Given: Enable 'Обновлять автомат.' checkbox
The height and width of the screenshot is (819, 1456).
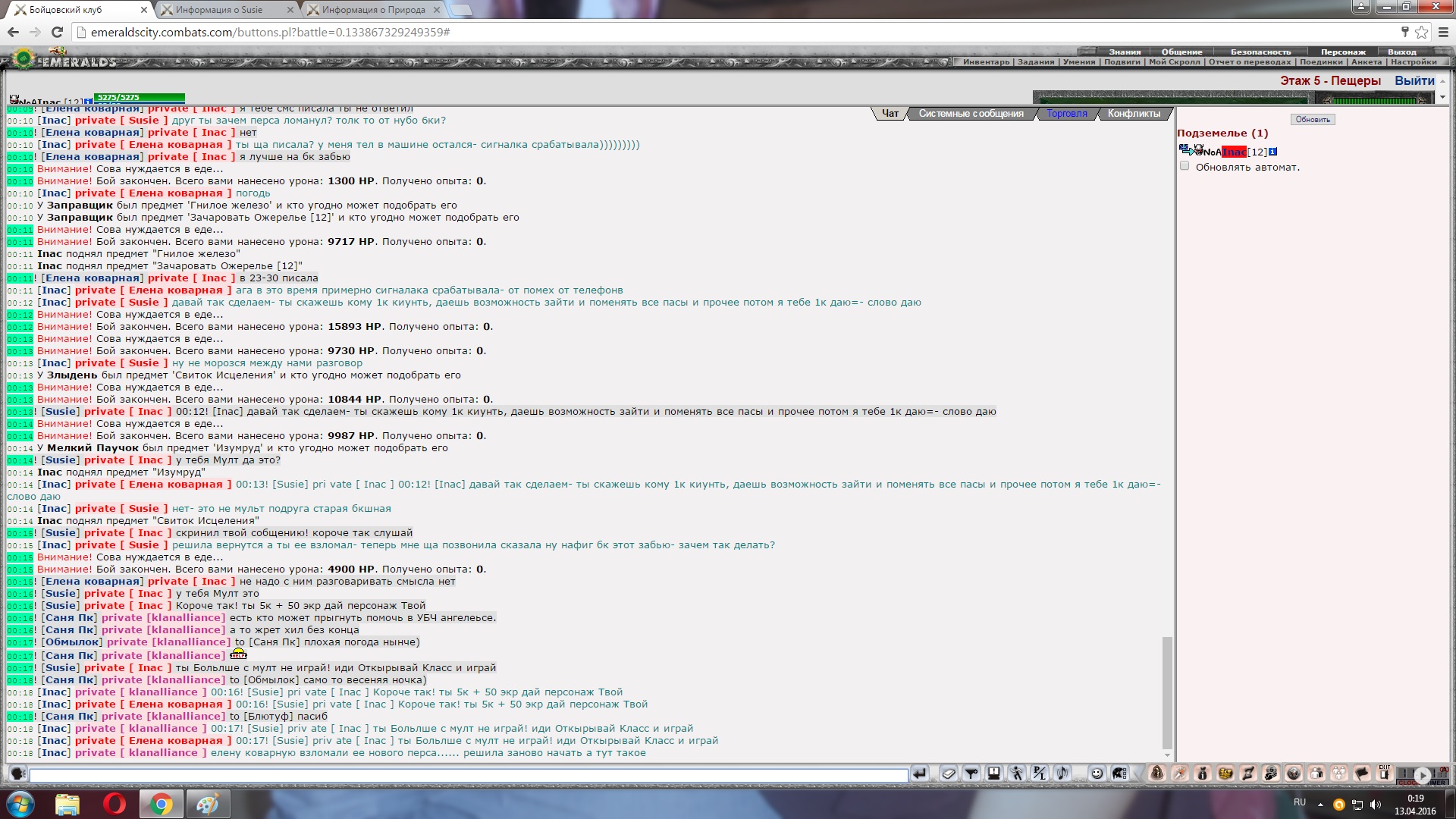Looking at the screenshot, I should coord(1185,166).
